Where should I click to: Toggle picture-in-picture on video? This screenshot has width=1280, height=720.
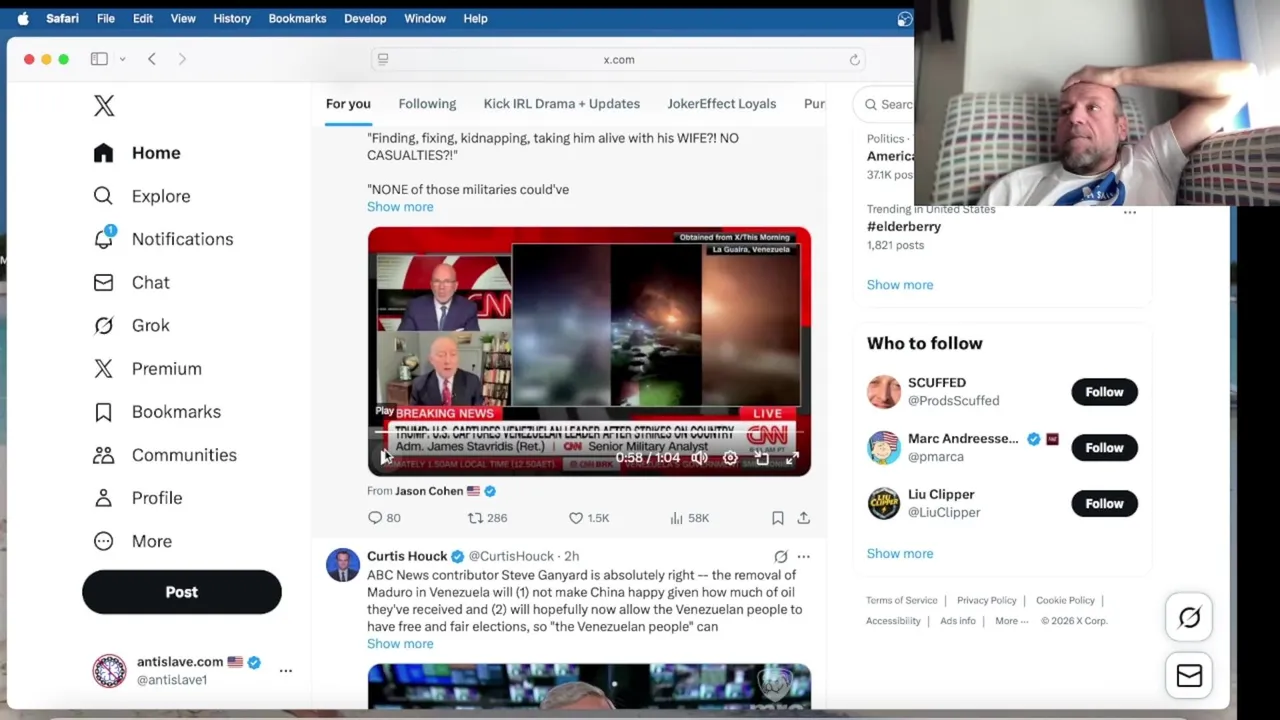761,458
